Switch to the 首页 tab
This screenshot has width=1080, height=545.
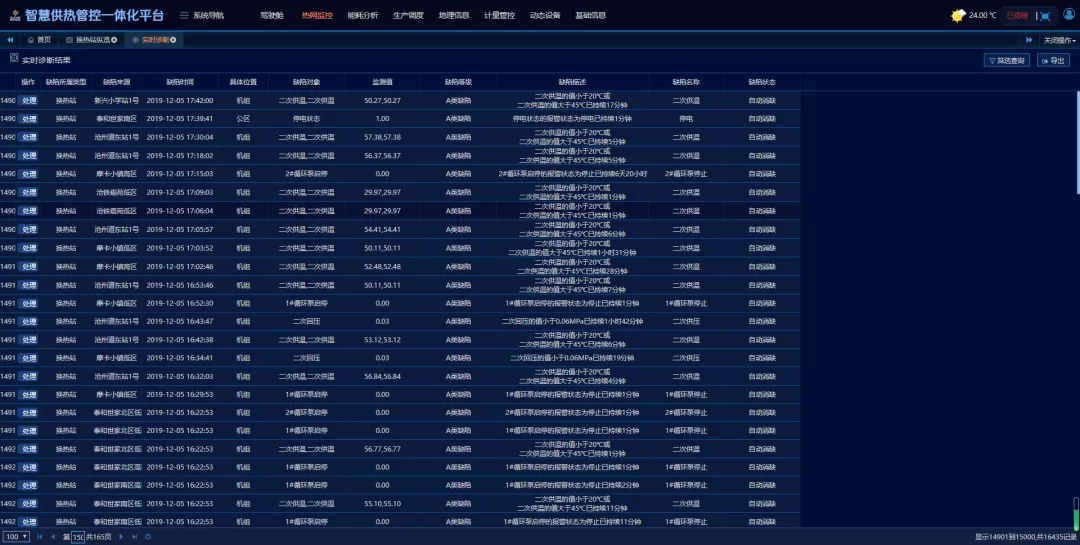(38, 40)
